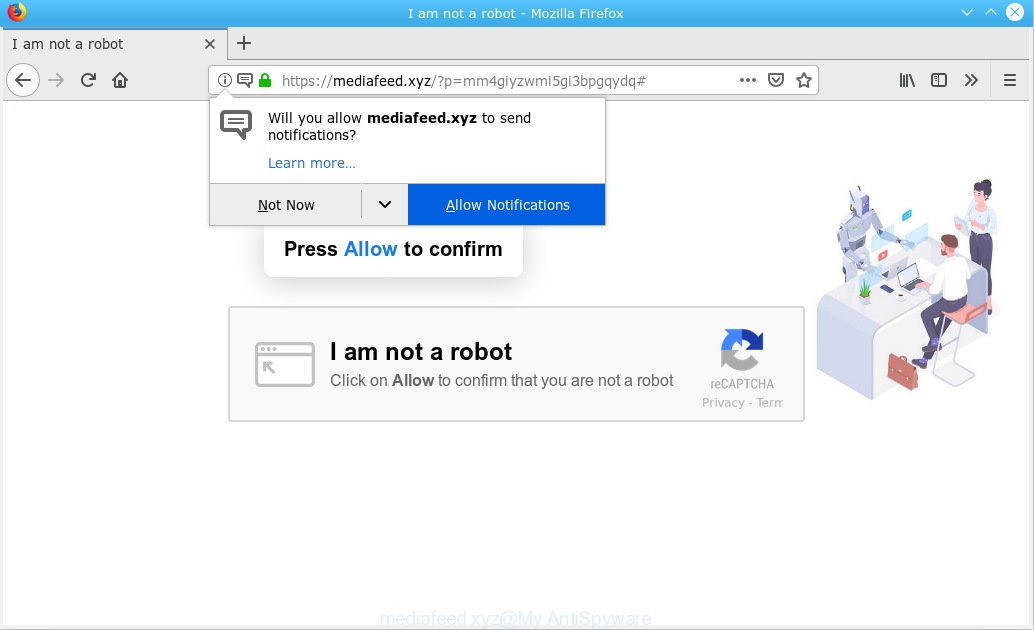The height and width of the screenshot is (630, 1034).
Task: Click the robot office illustration
Action: (907, 290)
